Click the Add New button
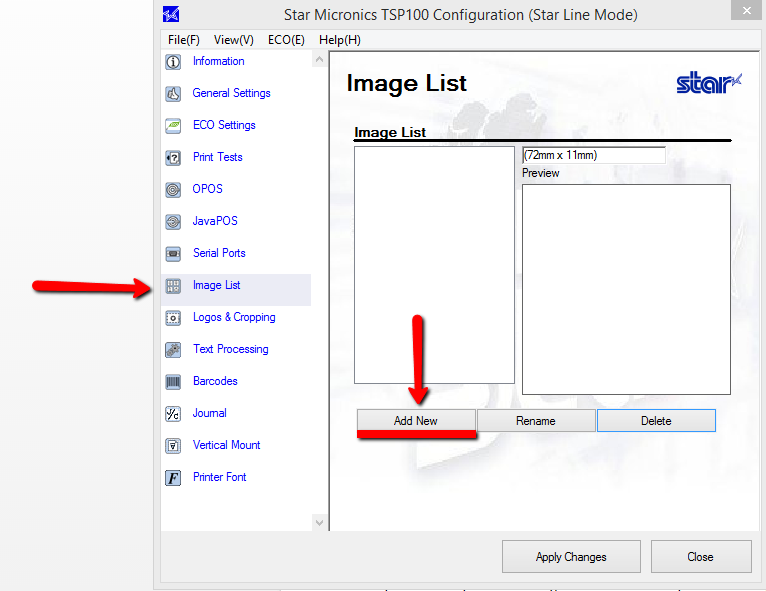The width and height of the screenshot is (766, 591). 416,421
